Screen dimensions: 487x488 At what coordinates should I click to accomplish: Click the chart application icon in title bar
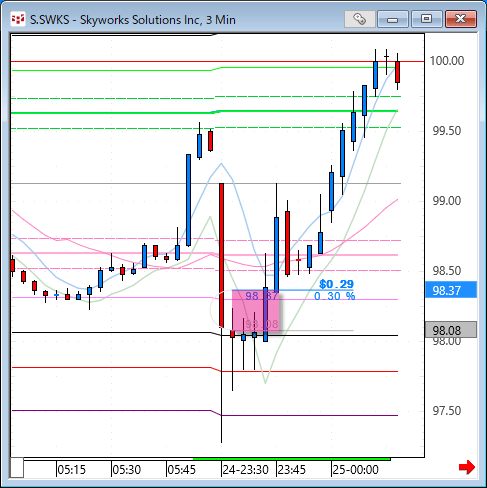17,19
